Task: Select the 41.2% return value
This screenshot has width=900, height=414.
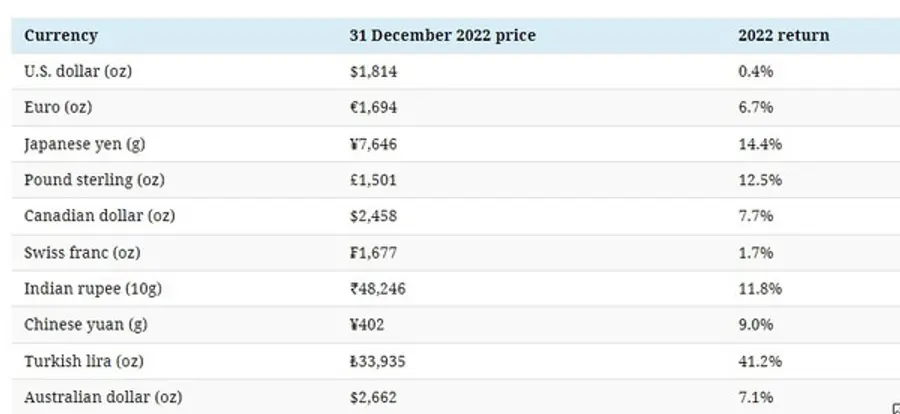Action: coord(760,361)
